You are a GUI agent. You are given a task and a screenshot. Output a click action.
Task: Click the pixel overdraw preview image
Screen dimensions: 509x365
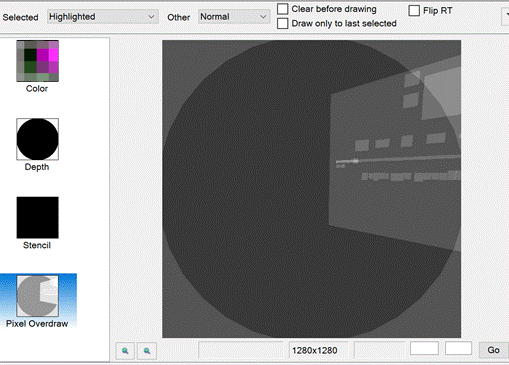pos(312,189)
